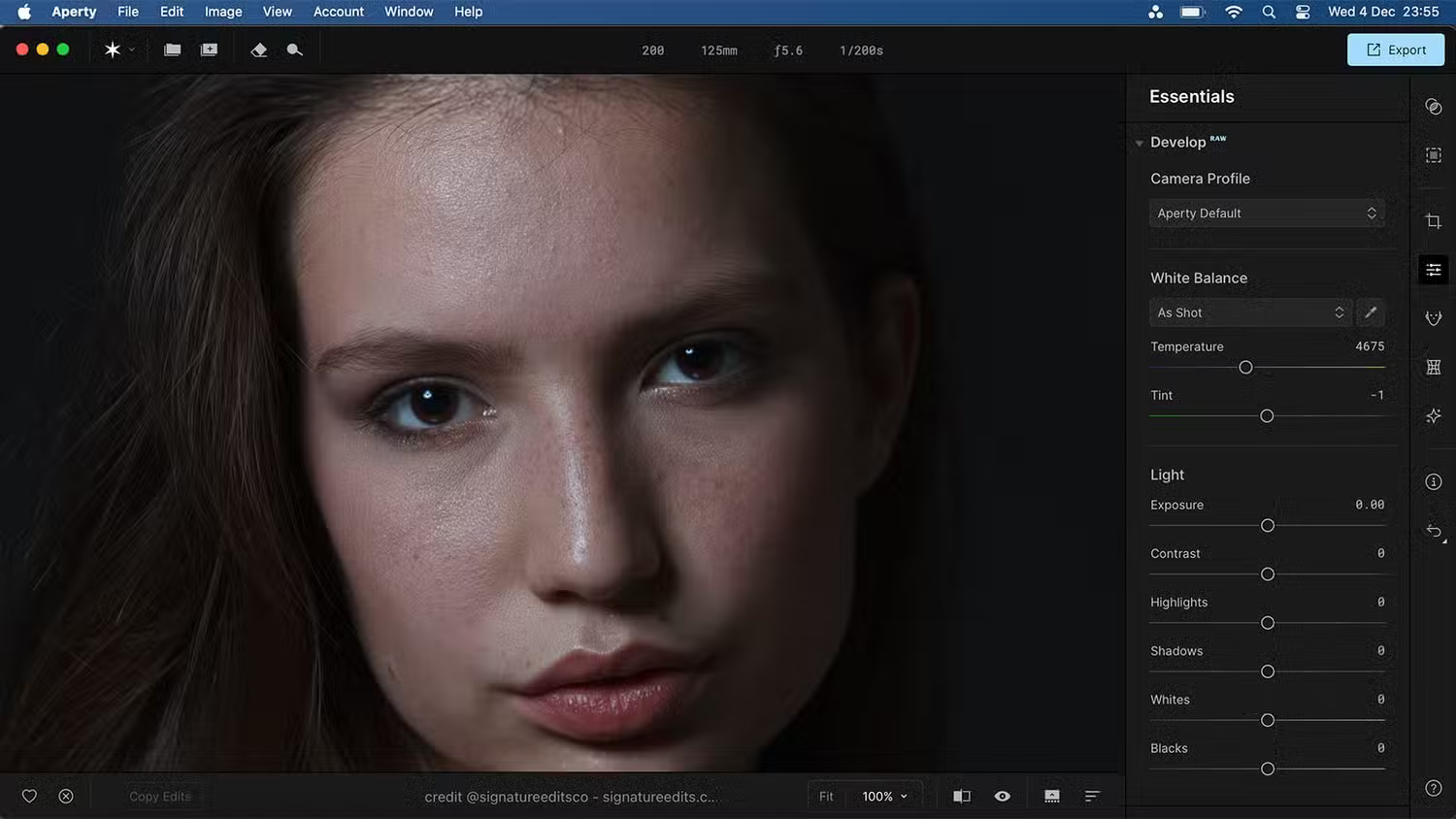Open the As Shot white balance dropdown
1456x819 pixels.
[1250, 312]
